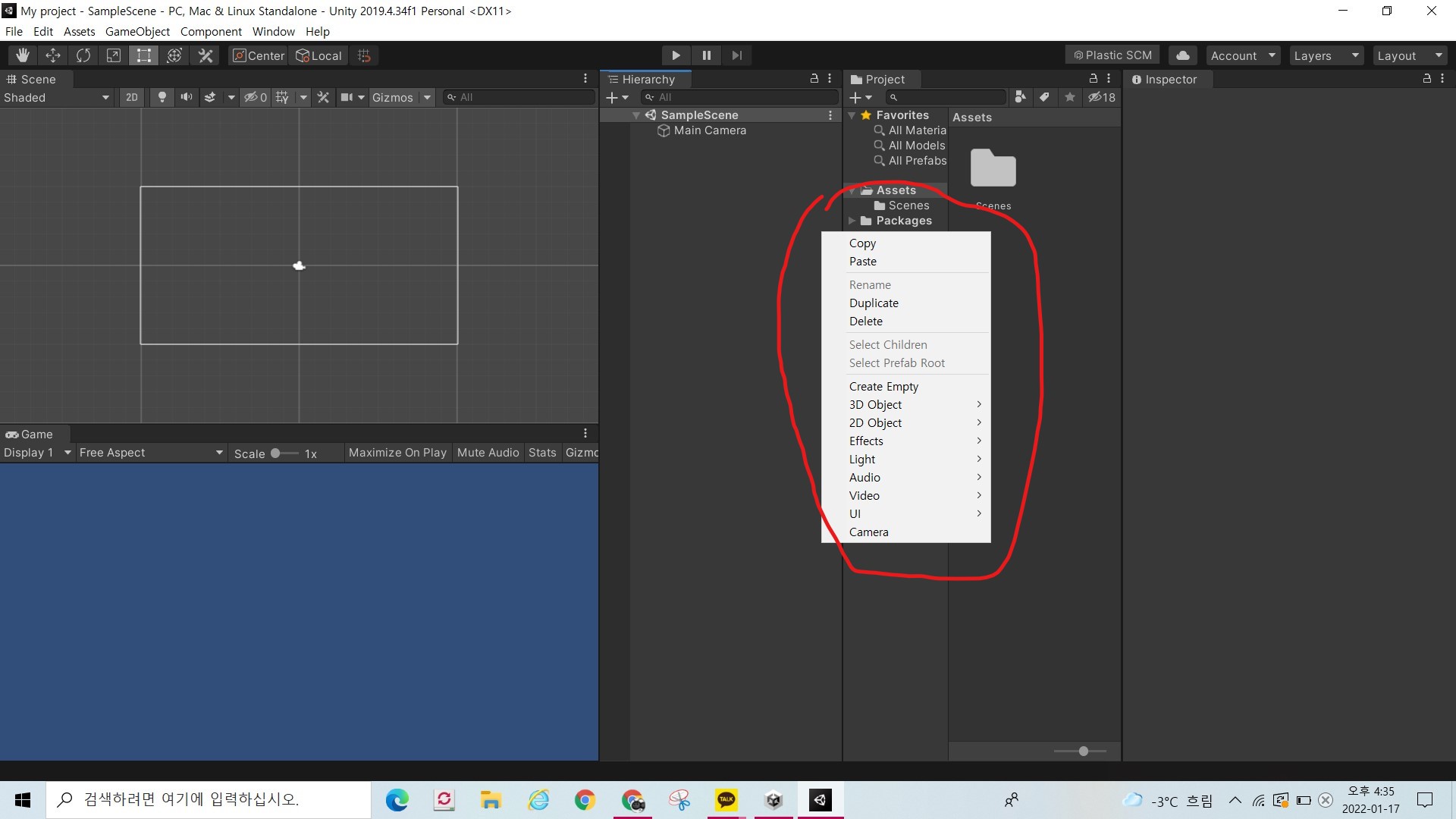Choose Create Empty from context menu
Screen dimensions: 1456x819
click(x=883, y=387)
